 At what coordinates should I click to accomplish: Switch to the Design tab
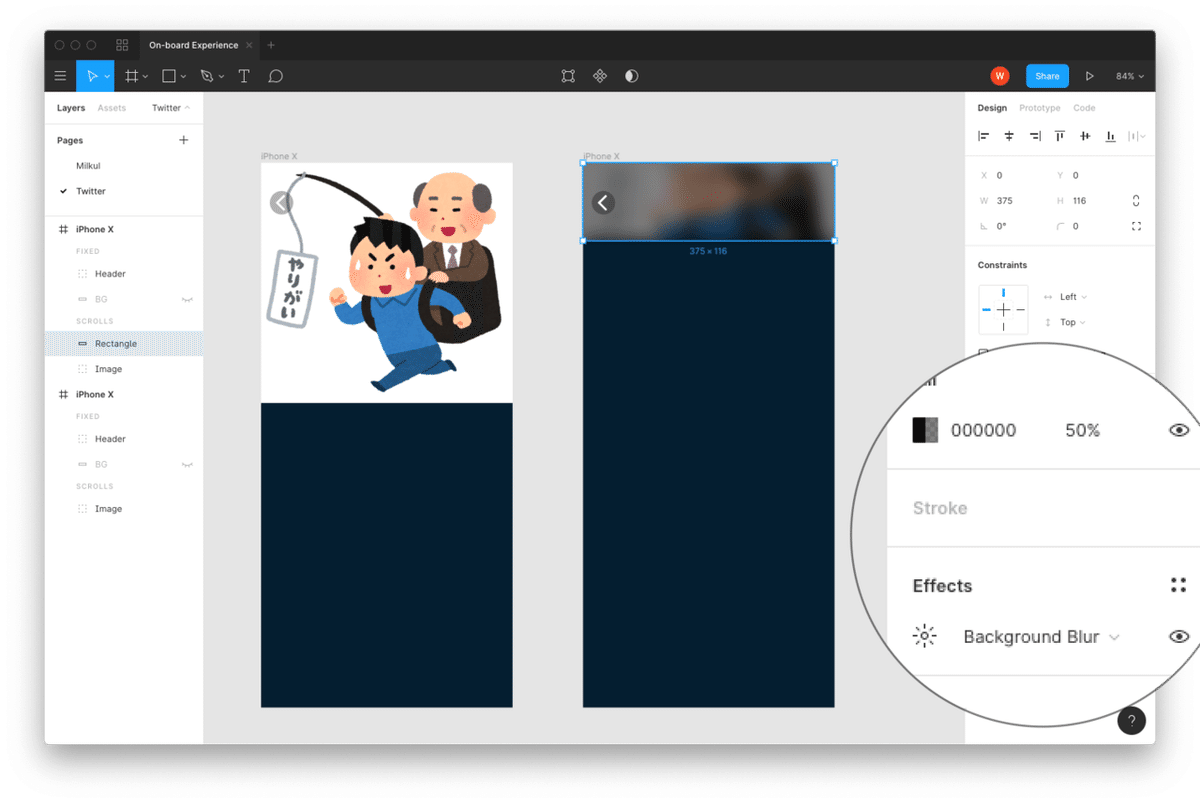click(992, 108)
